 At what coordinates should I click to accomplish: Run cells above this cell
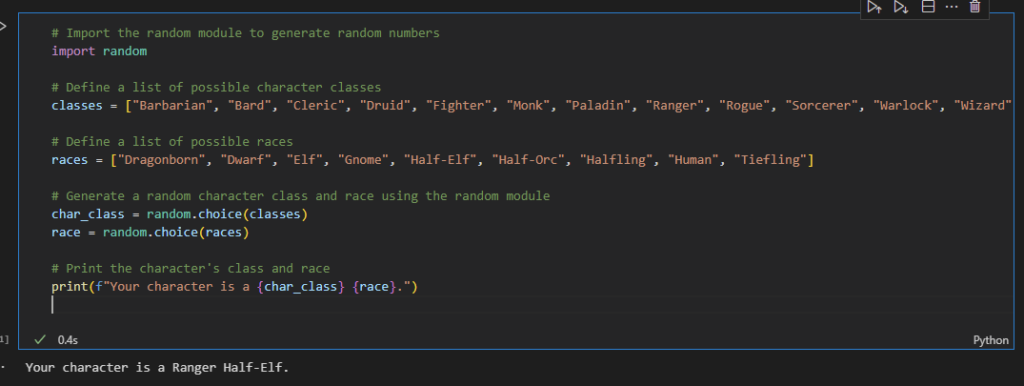point(874,7)
